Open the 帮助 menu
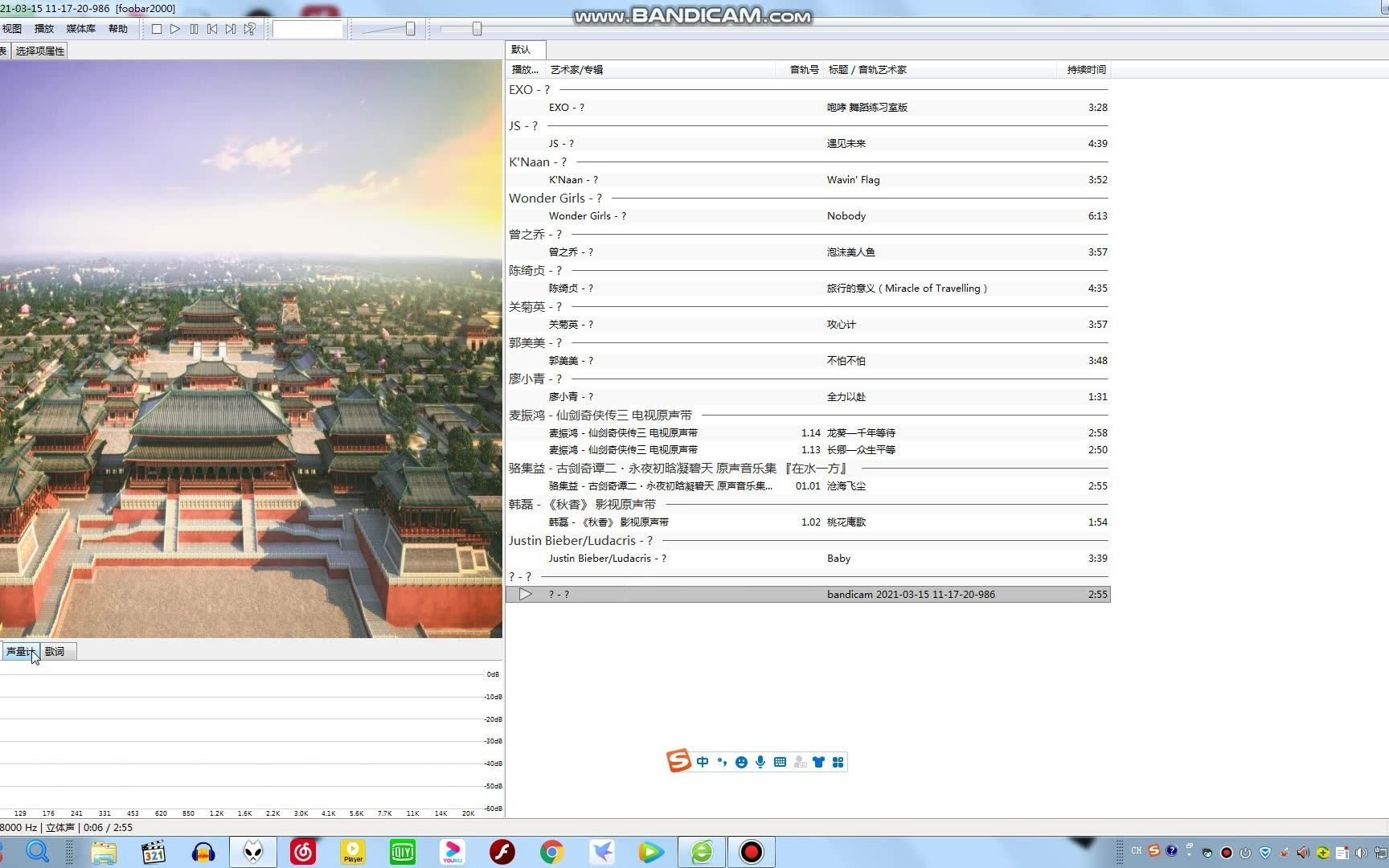The image size is (1389, 868). [x=117, y=29]
